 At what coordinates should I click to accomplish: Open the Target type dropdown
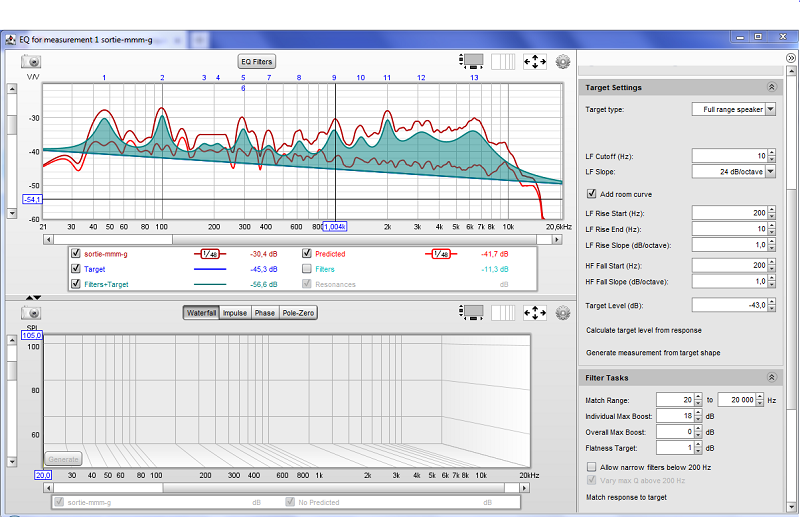(x=770, y=109)
